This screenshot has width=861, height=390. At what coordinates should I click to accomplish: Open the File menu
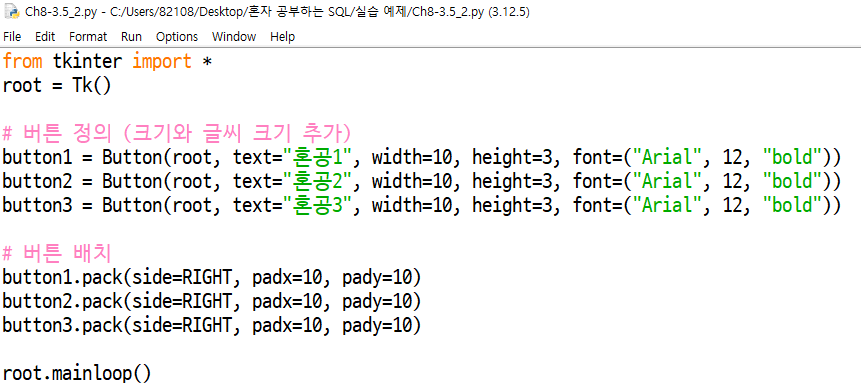point(12,37)
